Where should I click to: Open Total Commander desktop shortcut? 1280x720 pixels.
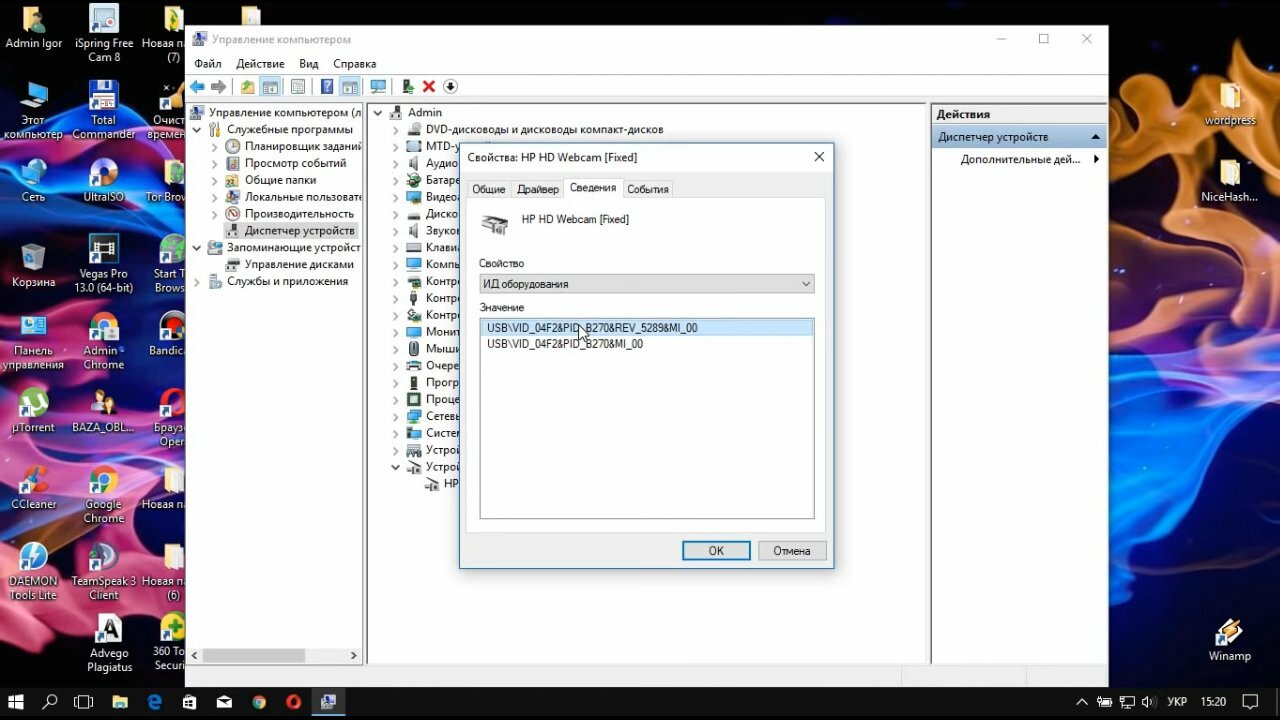[x=103, y=110]
